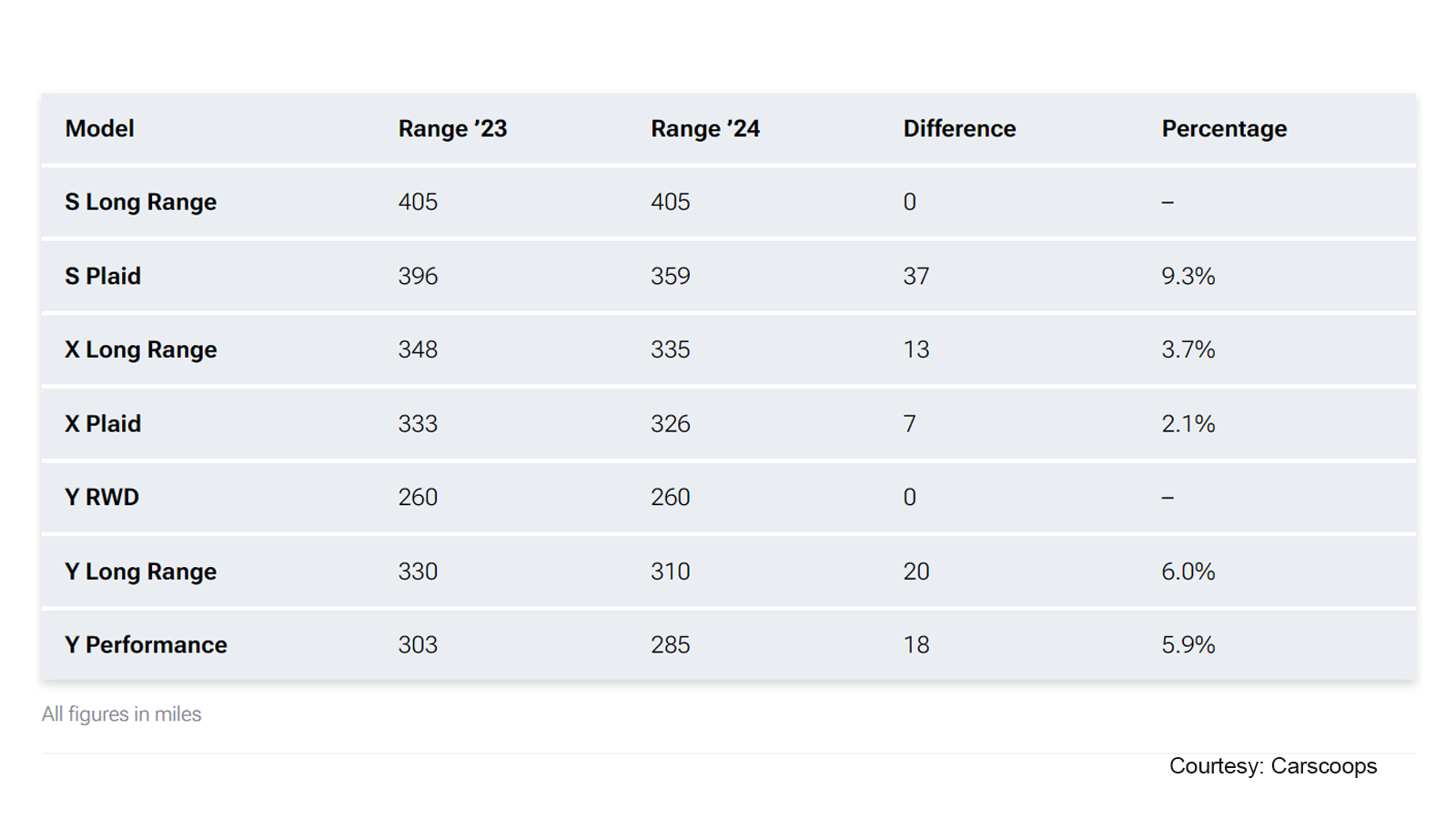This screenshot has width=1456, height=819.
Task: Click the Difference column header
Action: tap(959, 129)
